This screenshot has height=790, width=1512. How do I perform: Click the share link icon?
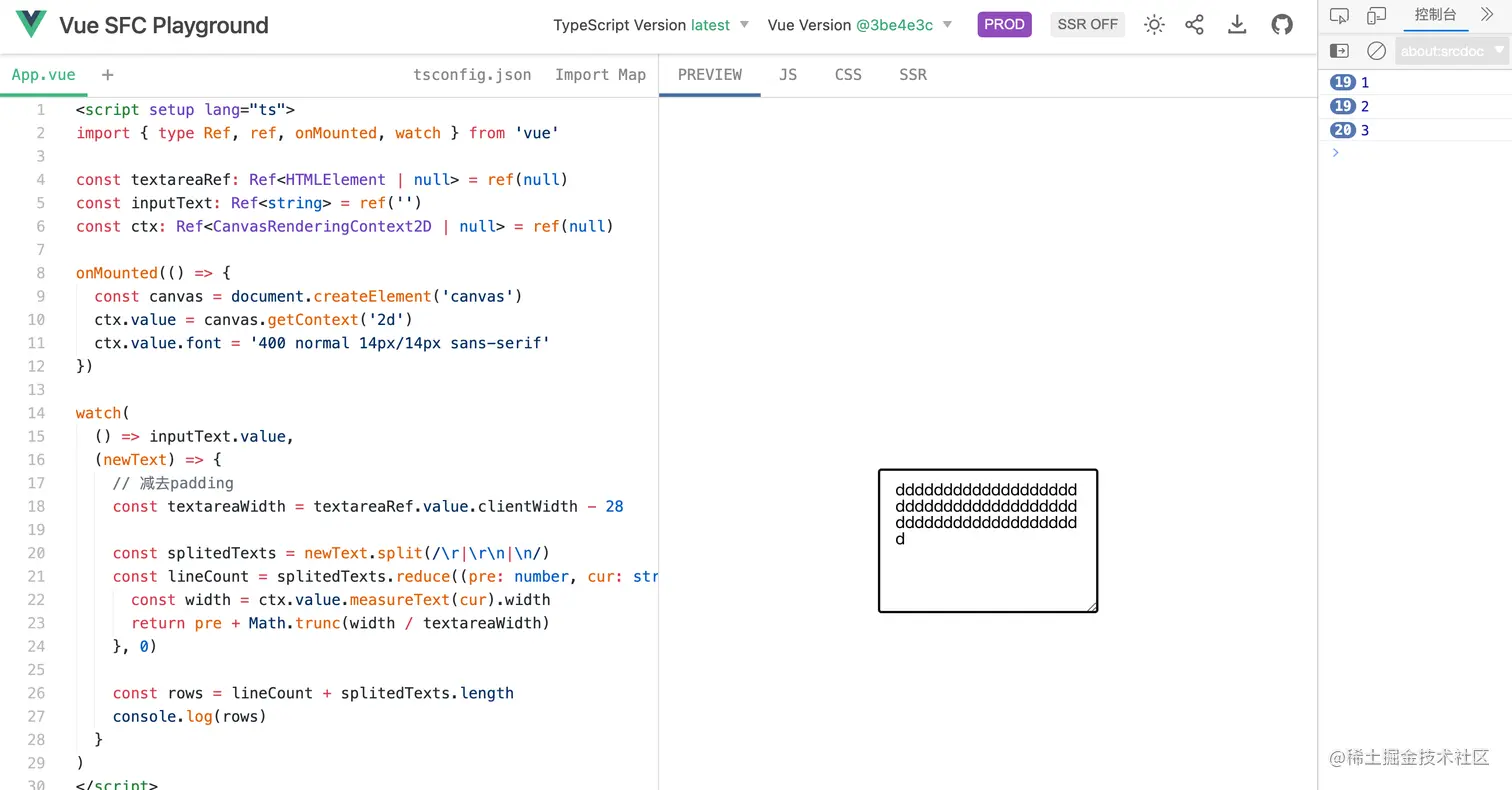click(x=1194, y=25)
